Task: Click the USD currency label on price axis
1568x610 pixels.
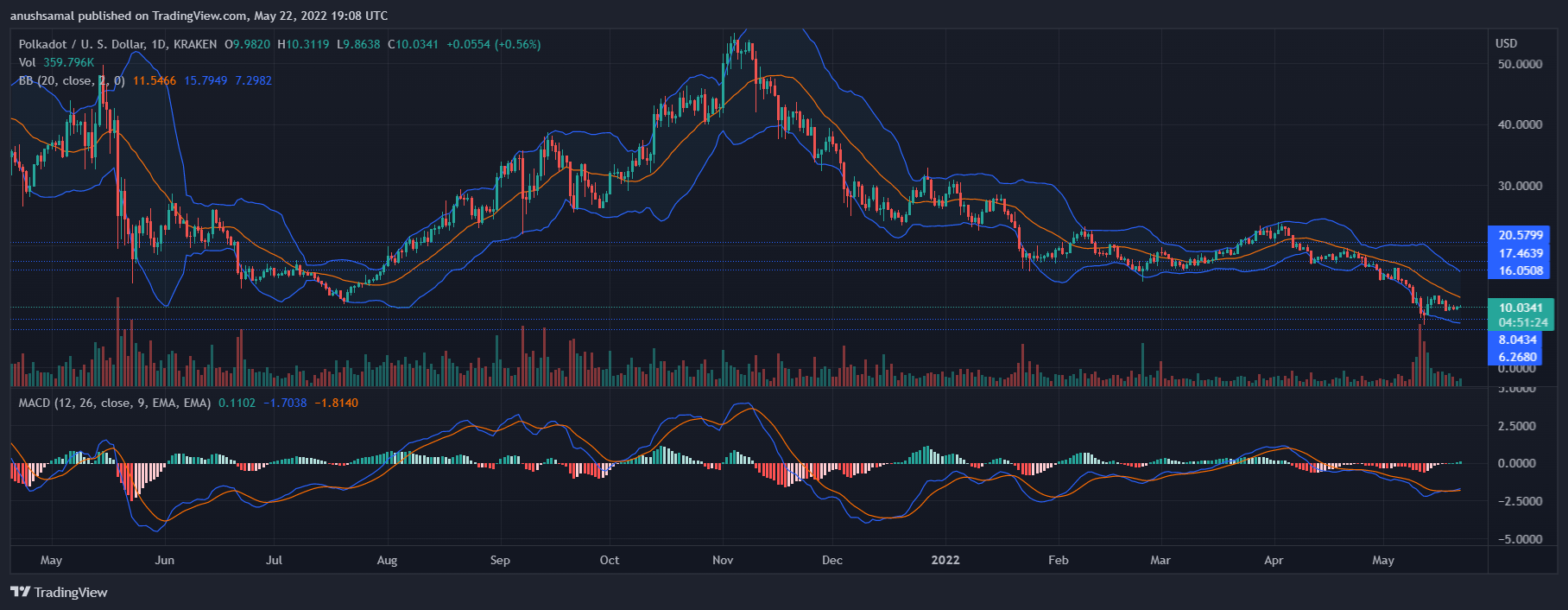Action: click(x=1506, y=43)
